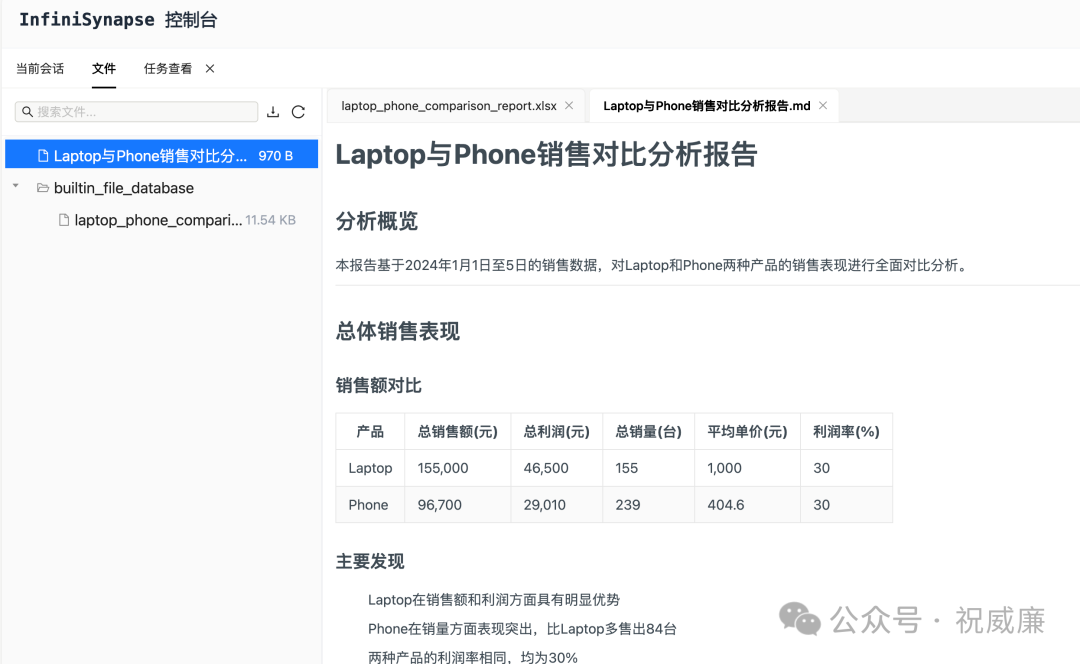This screenshot has height=664, width=1080.
Task: Click the document icon beside laptop_phone_compari file
Action: [x=63, y=220]
